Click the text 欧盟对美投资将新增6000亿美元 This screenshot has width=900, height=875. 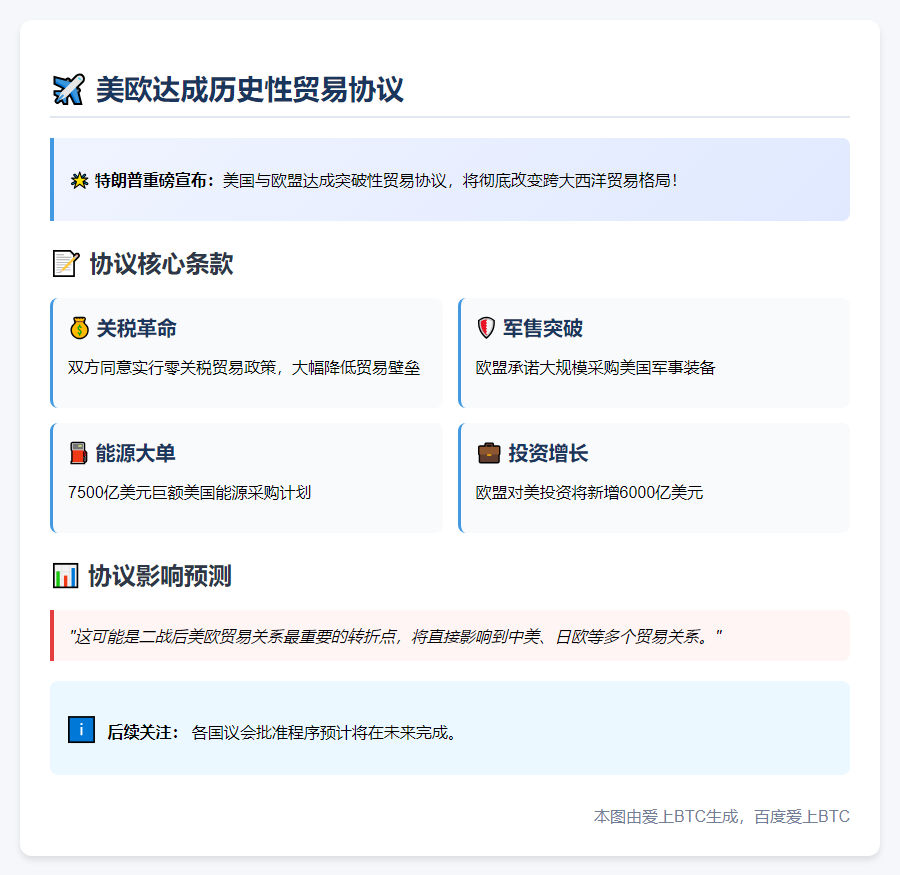[x=589, y=493]
